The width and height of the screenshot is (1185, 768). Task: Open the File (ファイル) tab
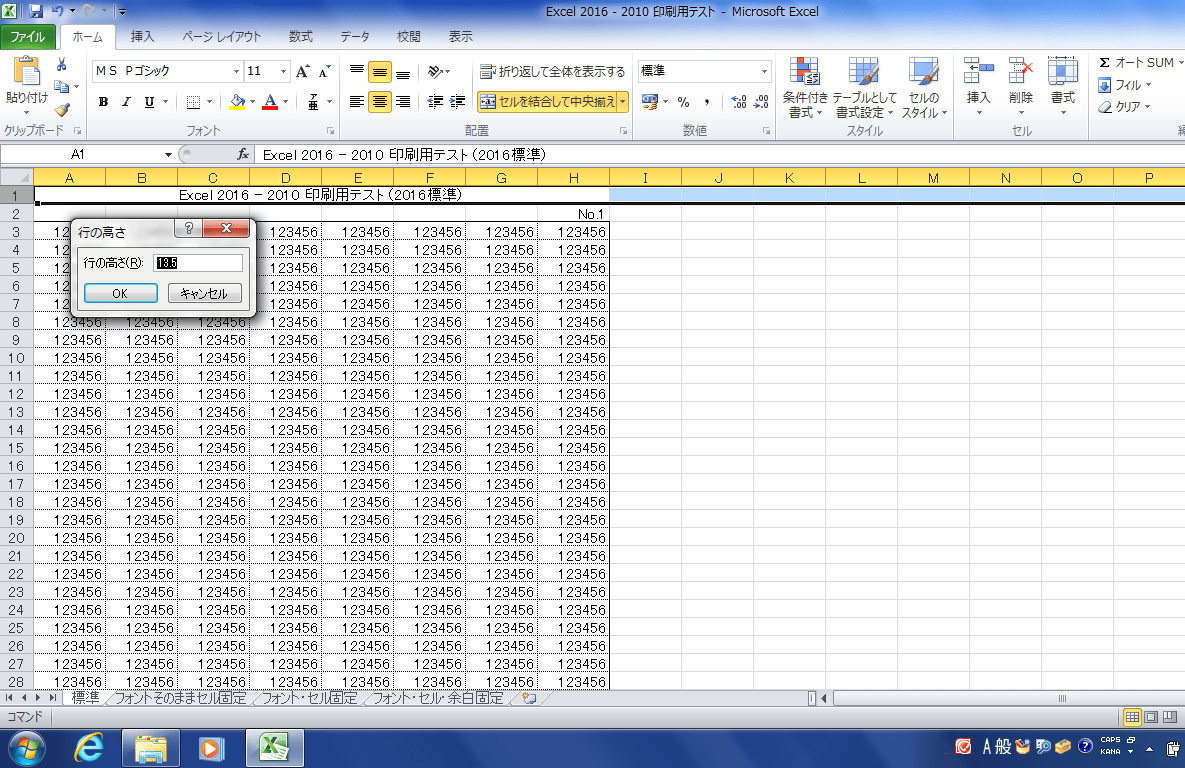[x=28, y=36]
